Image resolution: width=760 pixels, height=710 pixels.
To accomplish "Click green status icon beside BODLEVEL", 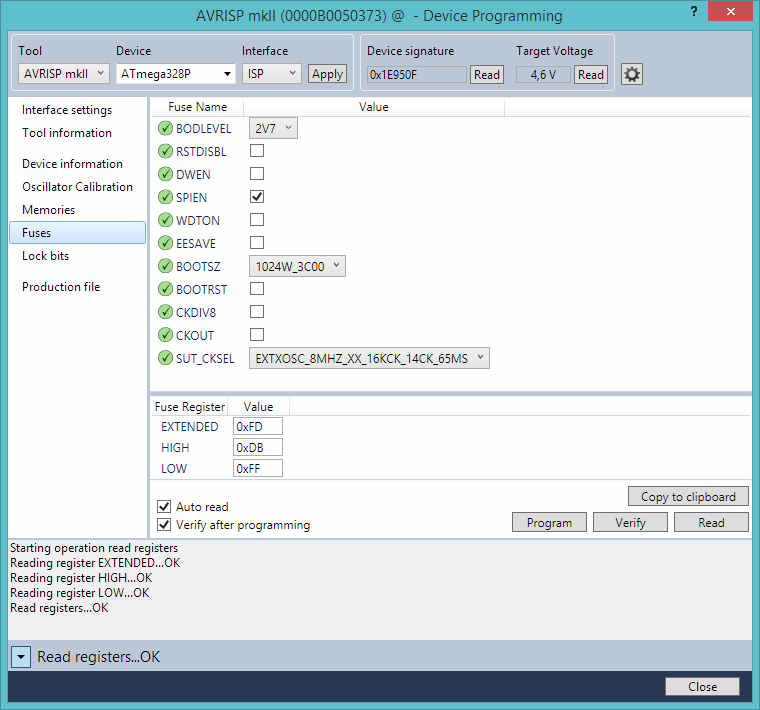I will [165, 128].
